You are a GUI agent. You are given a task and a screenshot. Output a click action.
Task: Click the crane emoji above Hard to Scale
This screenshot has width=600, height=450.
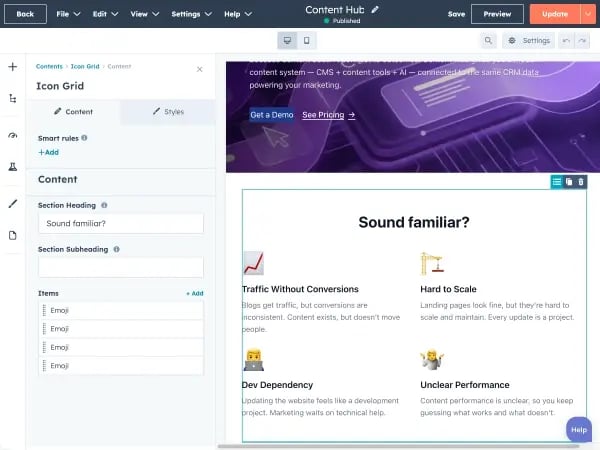(432, 263)
